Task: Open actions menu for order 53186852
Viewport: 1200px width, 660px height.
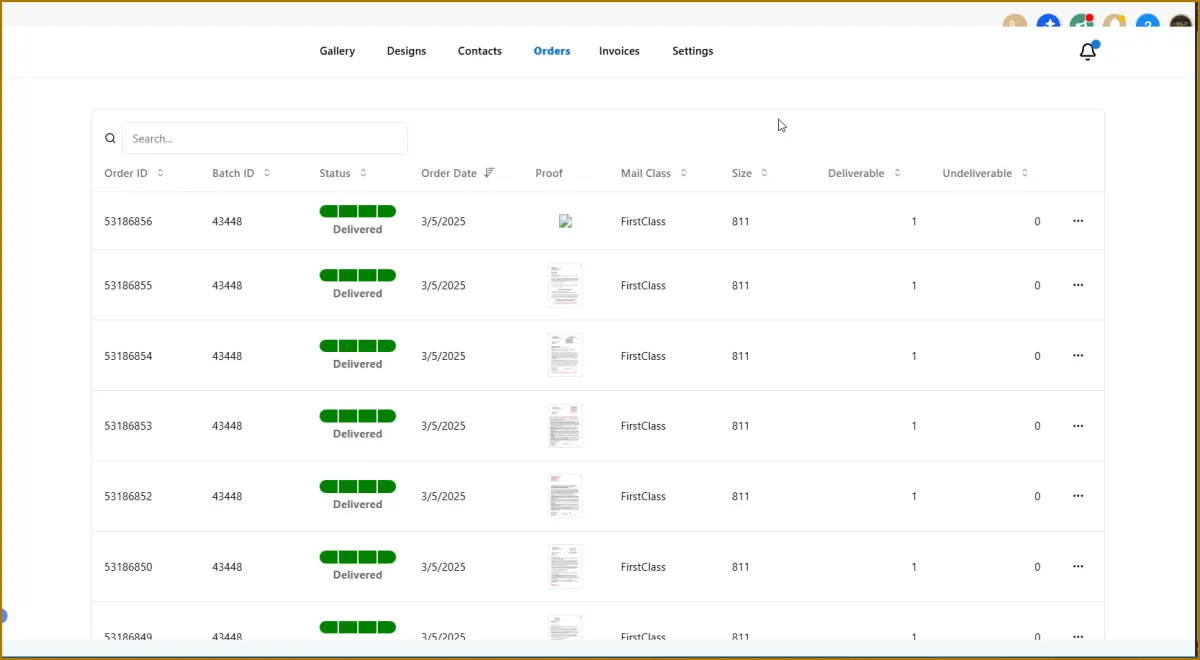Action: coord(1077,496)
